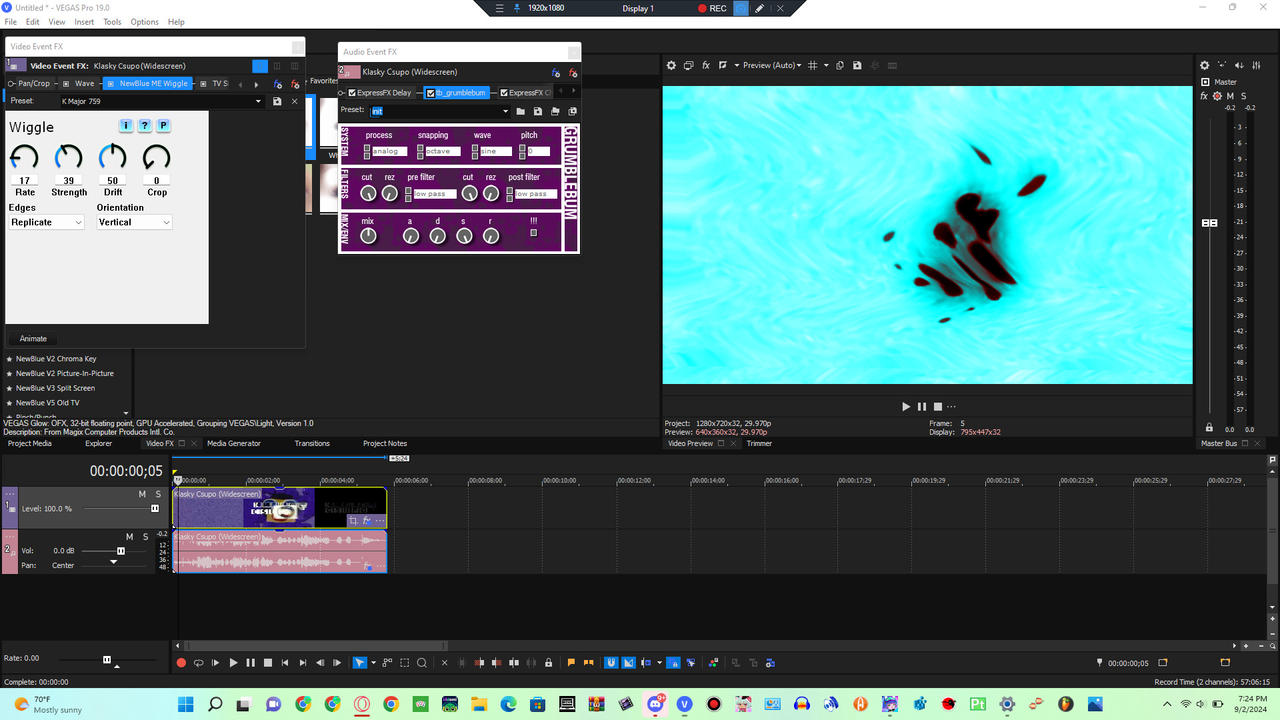This screenshot has height=720, width=1280.
Task: Open Wiggle 'P' presets button
Action: click(x=164, y=126)
